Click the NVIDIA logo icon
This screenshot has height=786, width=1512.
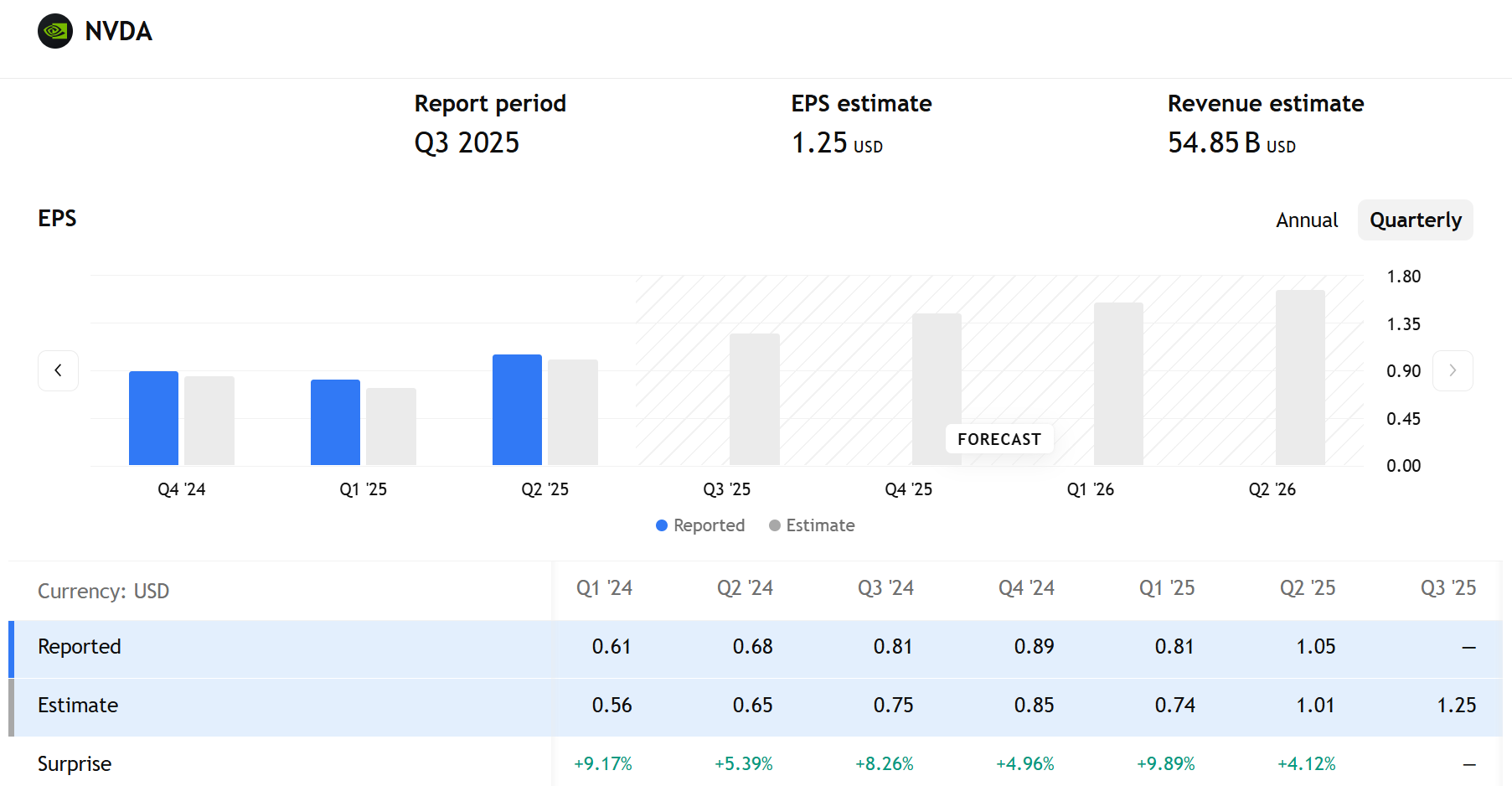click(x=54, y=31)
